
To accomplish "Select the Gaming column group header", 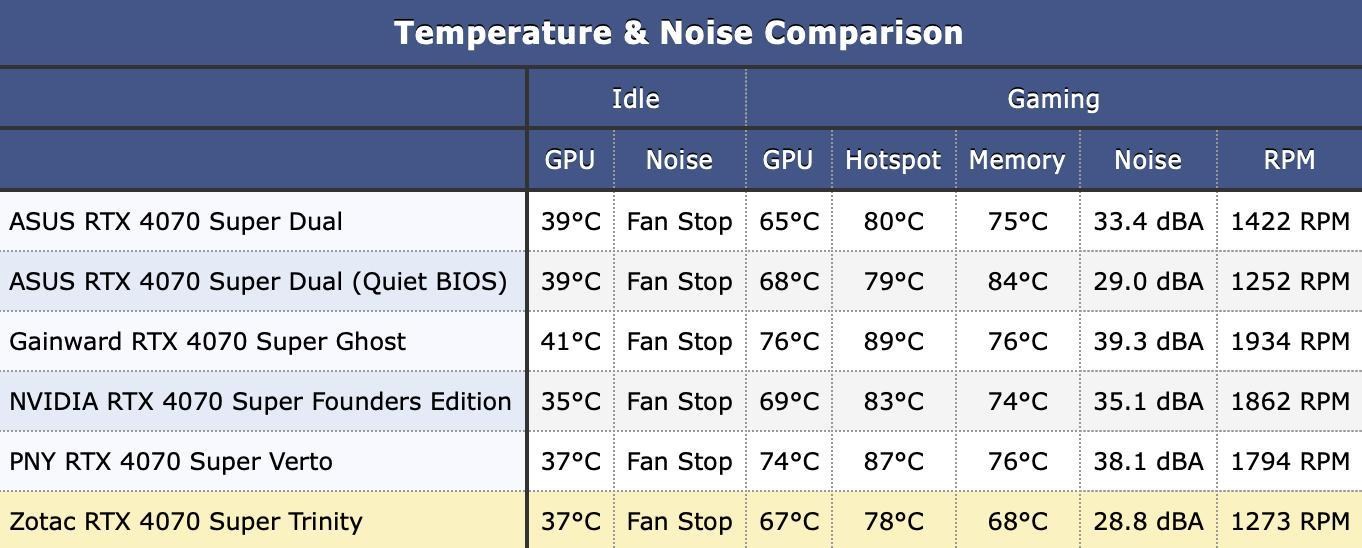I will tap(1053, 99).
